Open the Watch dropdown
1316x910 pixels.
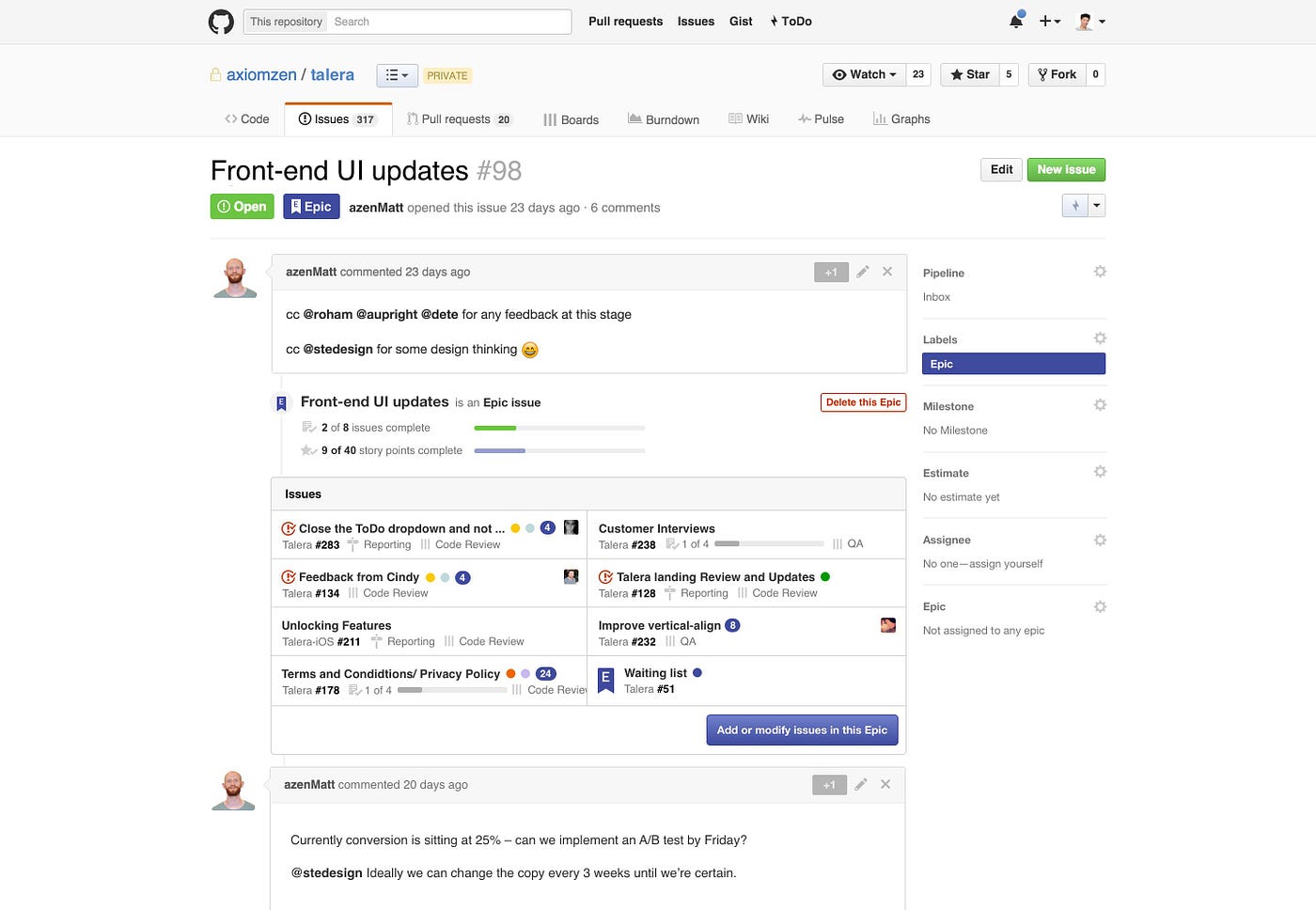point(863,73)
